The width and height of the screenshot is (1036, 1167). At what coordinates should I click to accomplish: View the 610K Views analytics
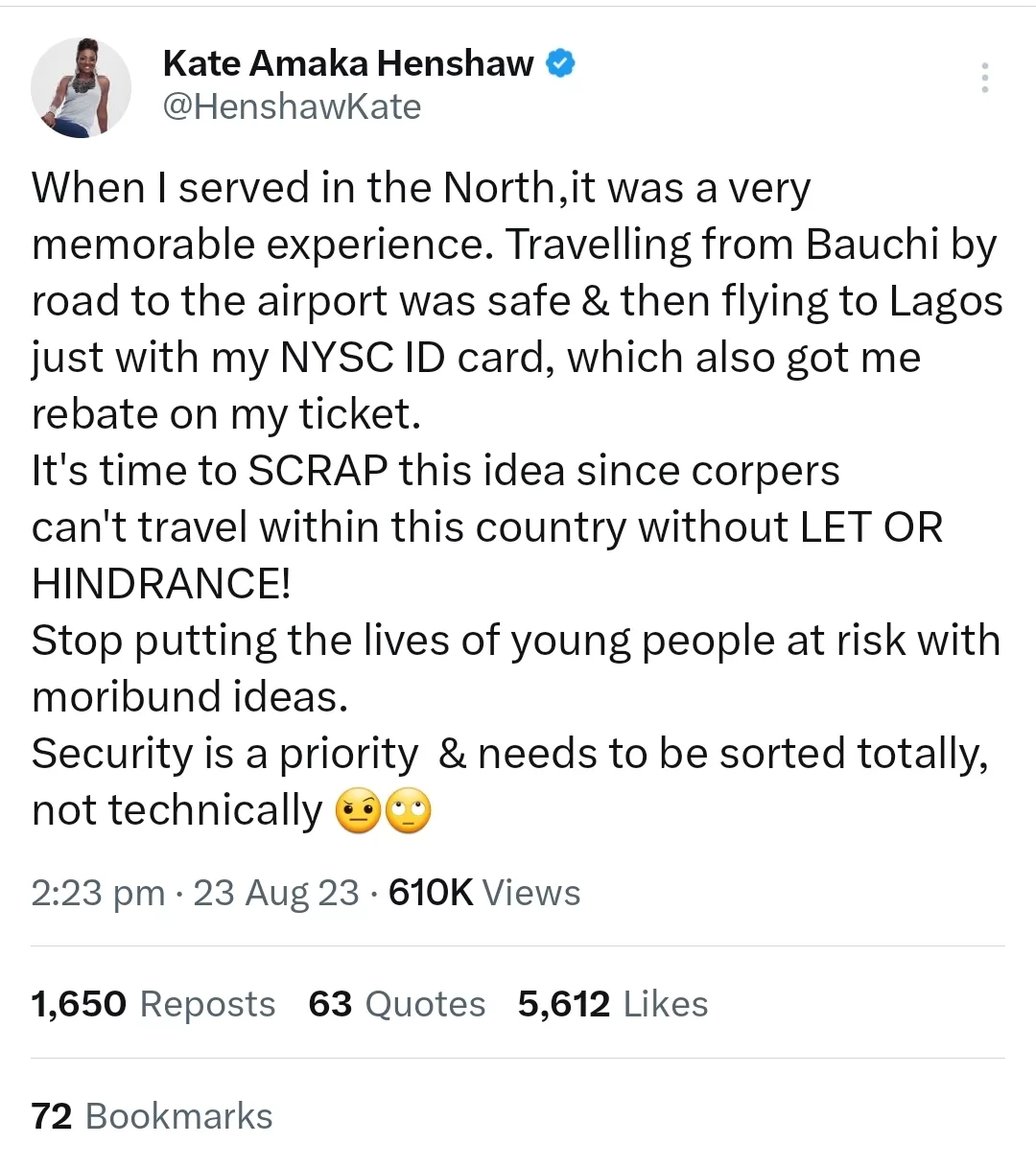[x=484, y=893]
